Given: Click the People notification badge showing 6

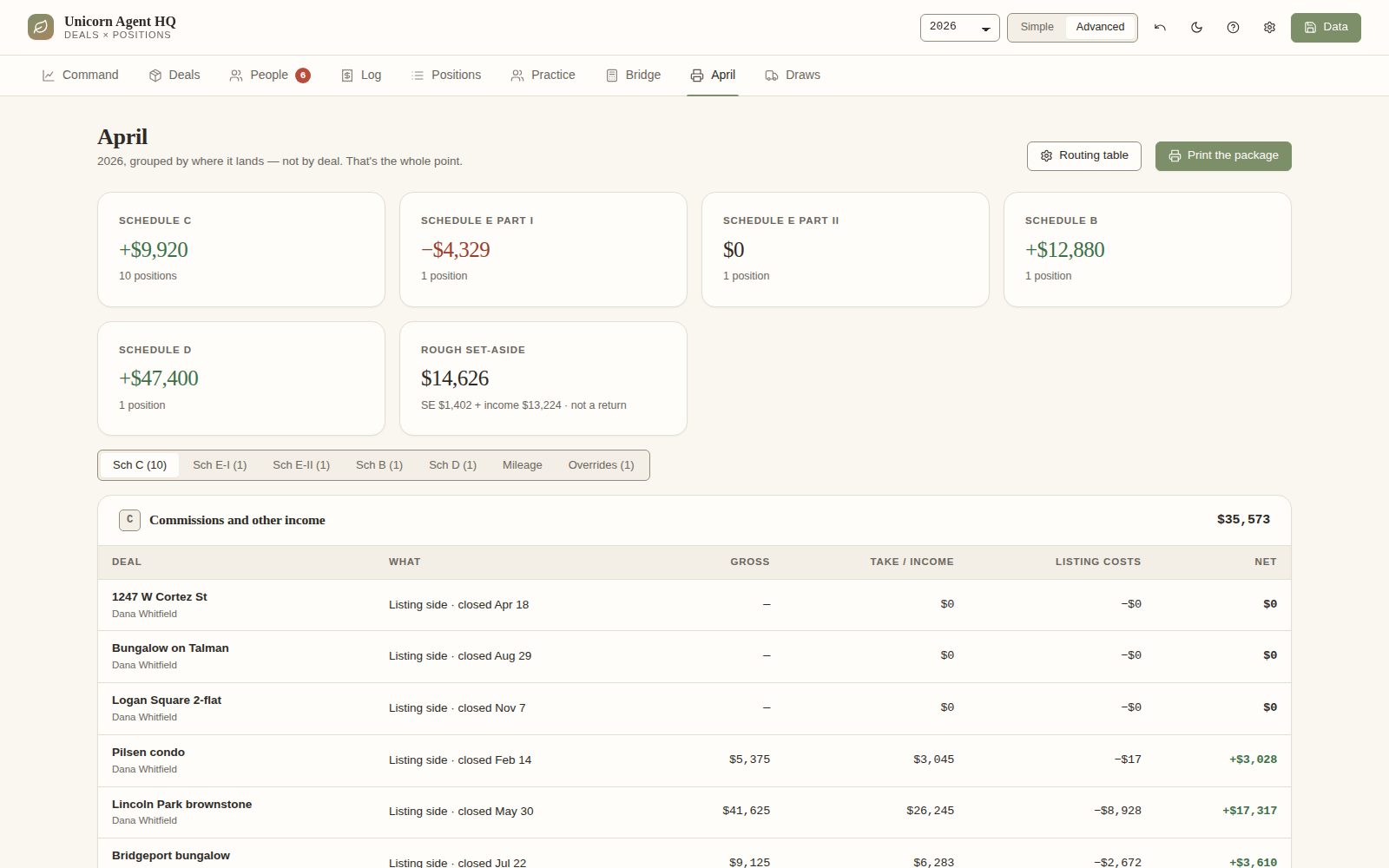Looking at the screenshot, I should tap(303, 76).
